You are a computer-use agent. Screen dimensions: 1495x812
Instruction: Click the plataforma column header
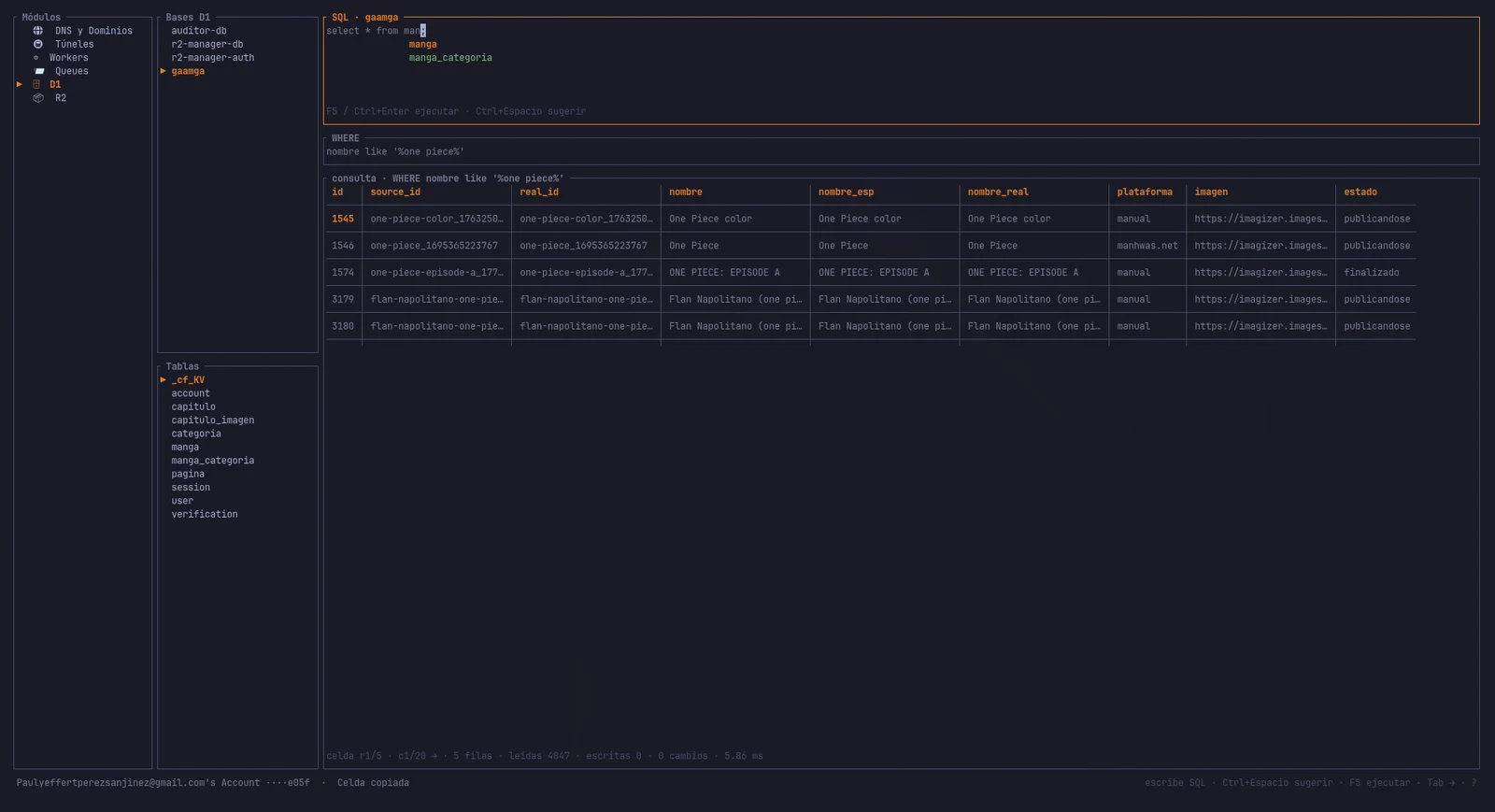click(1144, 192)
